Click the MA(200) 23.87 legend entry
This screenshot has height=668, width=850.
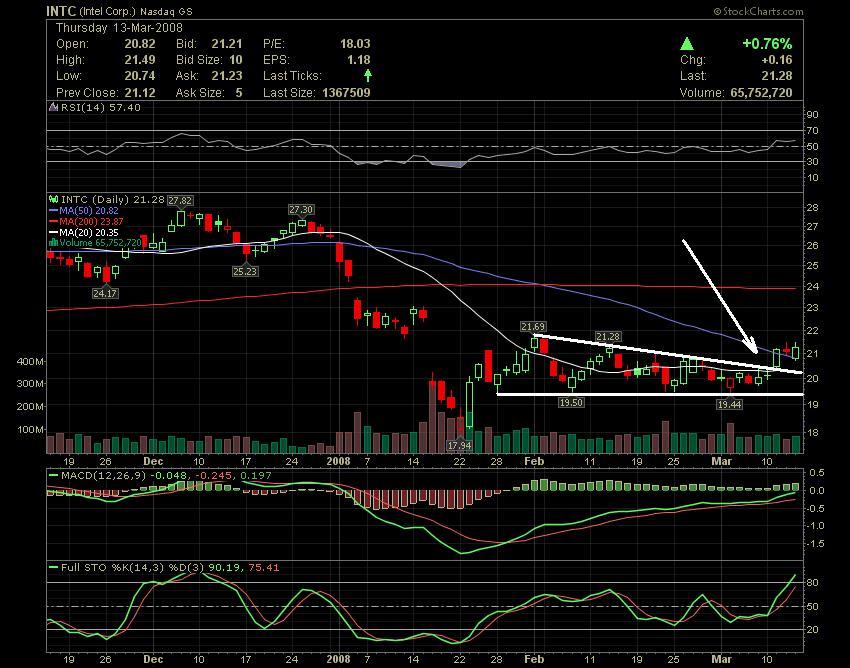click(x=91, y=221)
